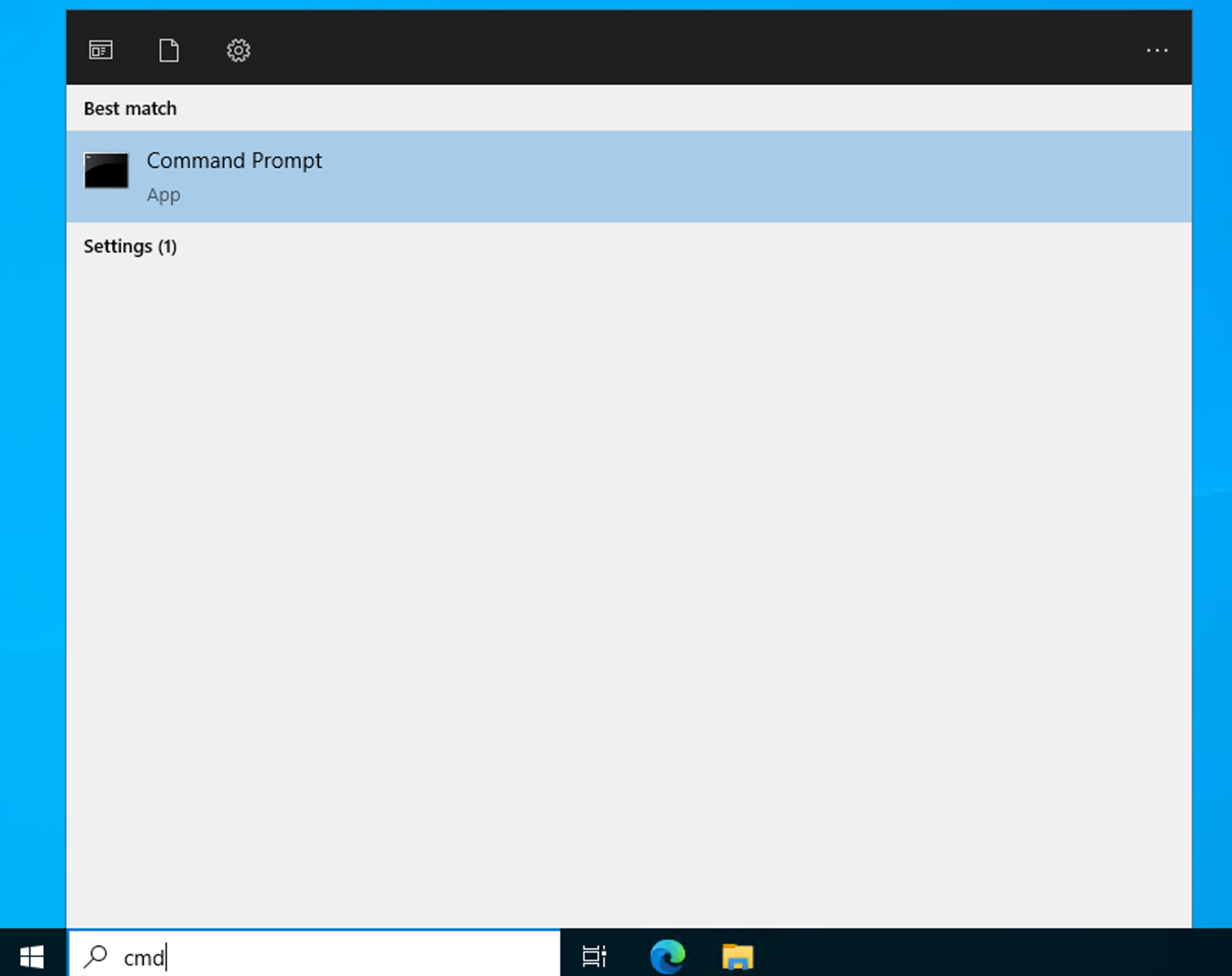Open the Windows Start menu

32,956
